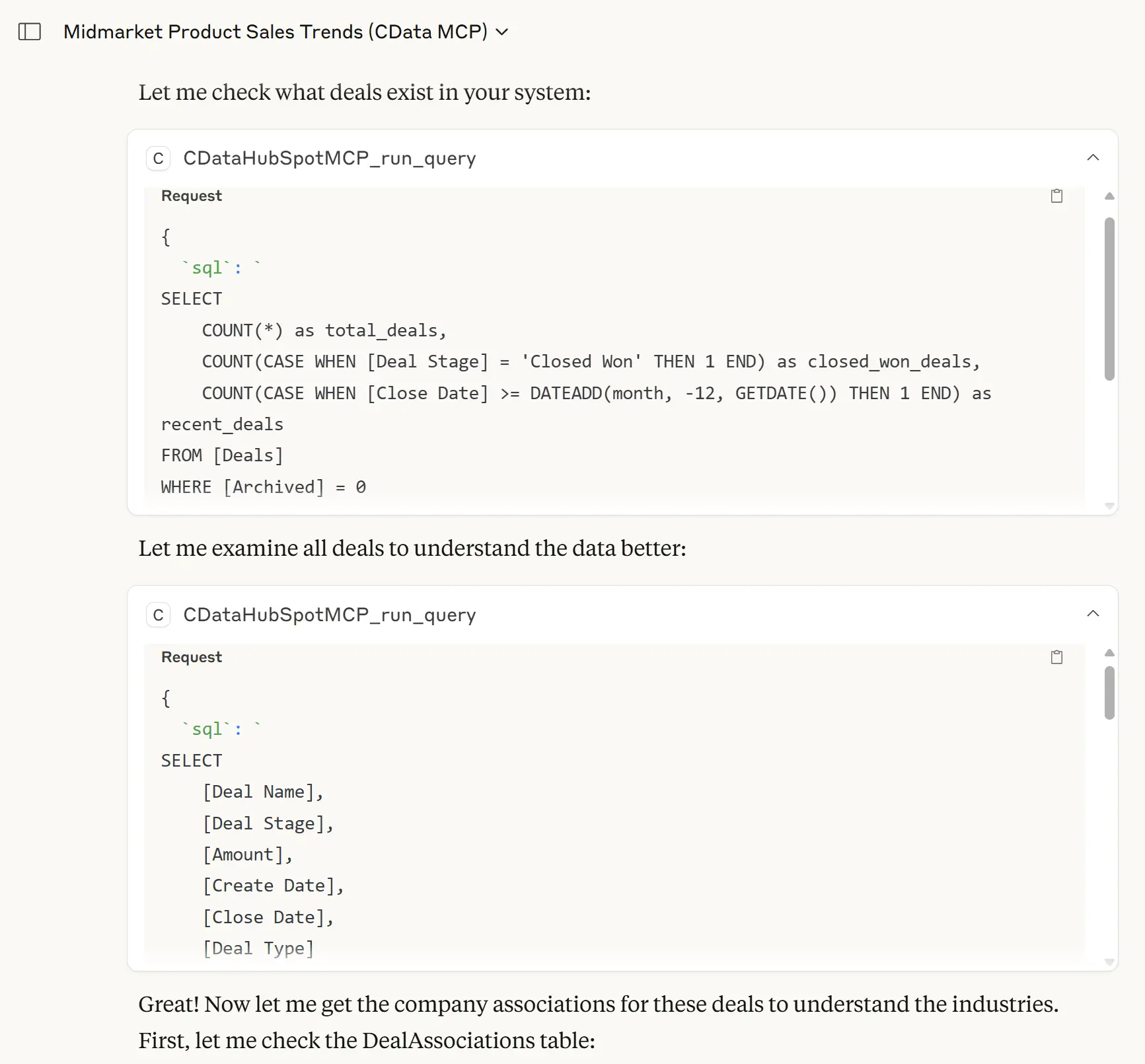
Task: Click the C badge on second tool call
Action: point(158,615)
